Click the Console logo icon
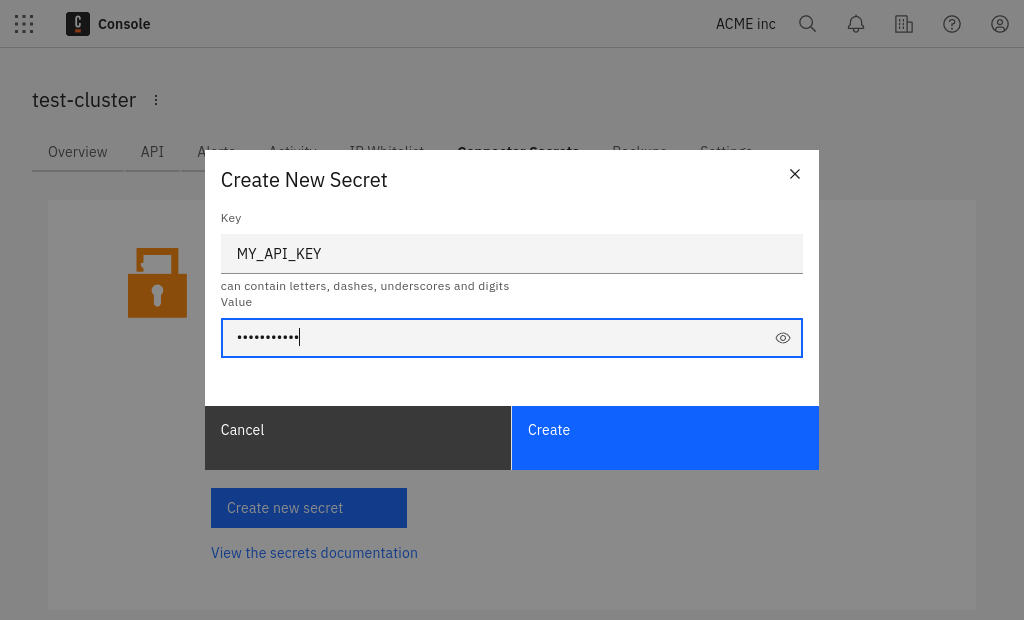This screenshot has width=1024, height=620. 77,24
